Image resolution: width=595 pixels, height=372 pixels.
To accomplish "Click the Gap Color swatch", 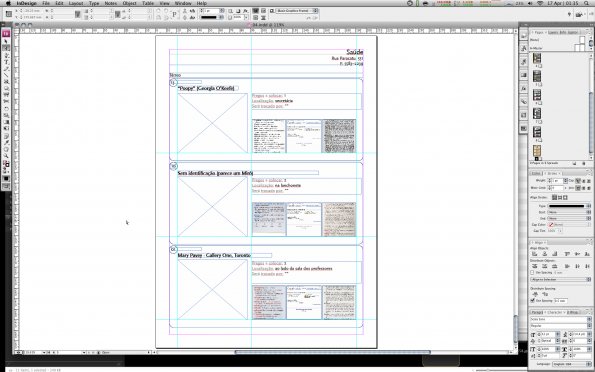I will pyautogui.click(x=551, y=225).
